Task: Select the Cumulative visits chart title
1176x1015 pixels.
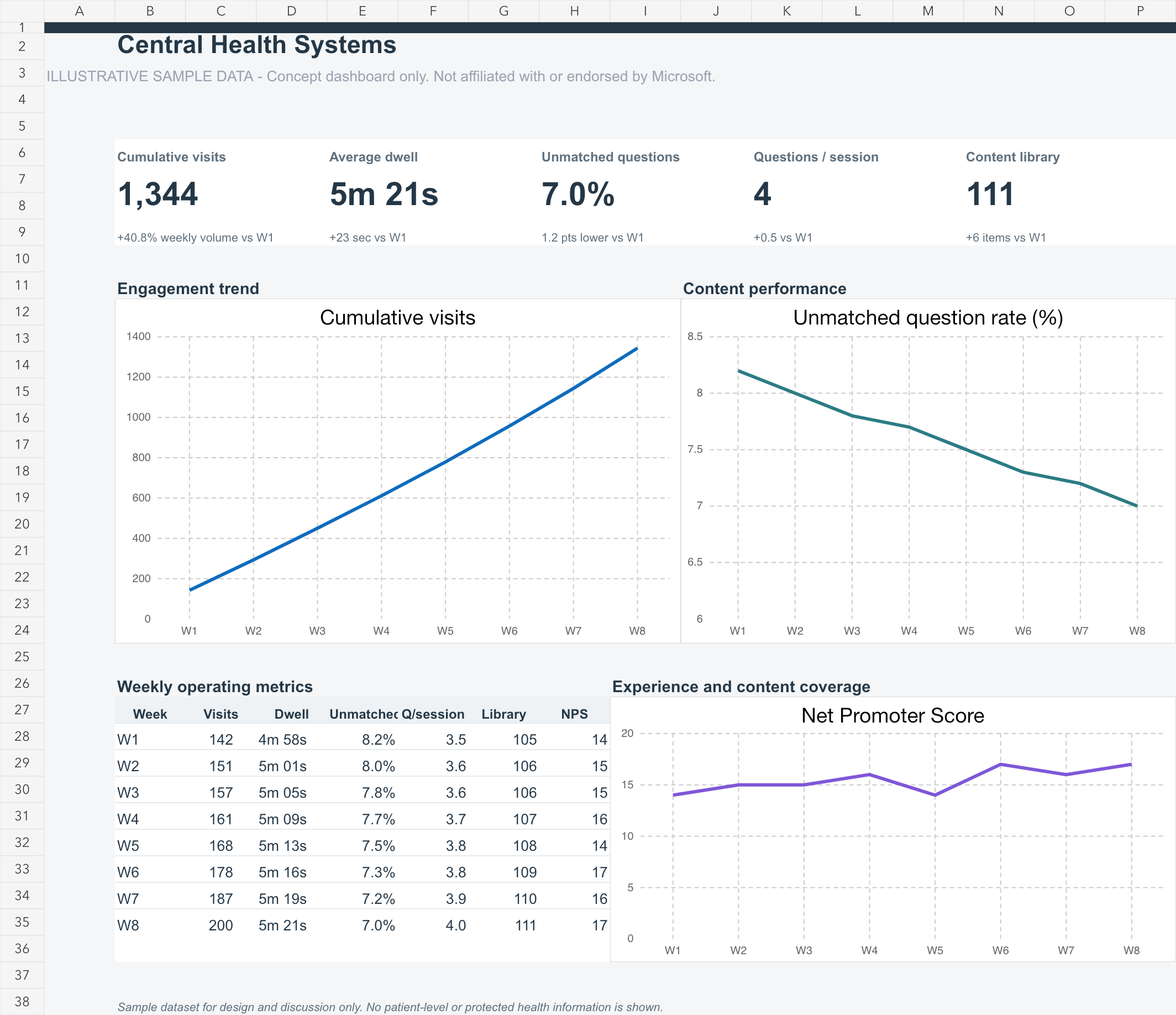Action: tap(397, 318)
